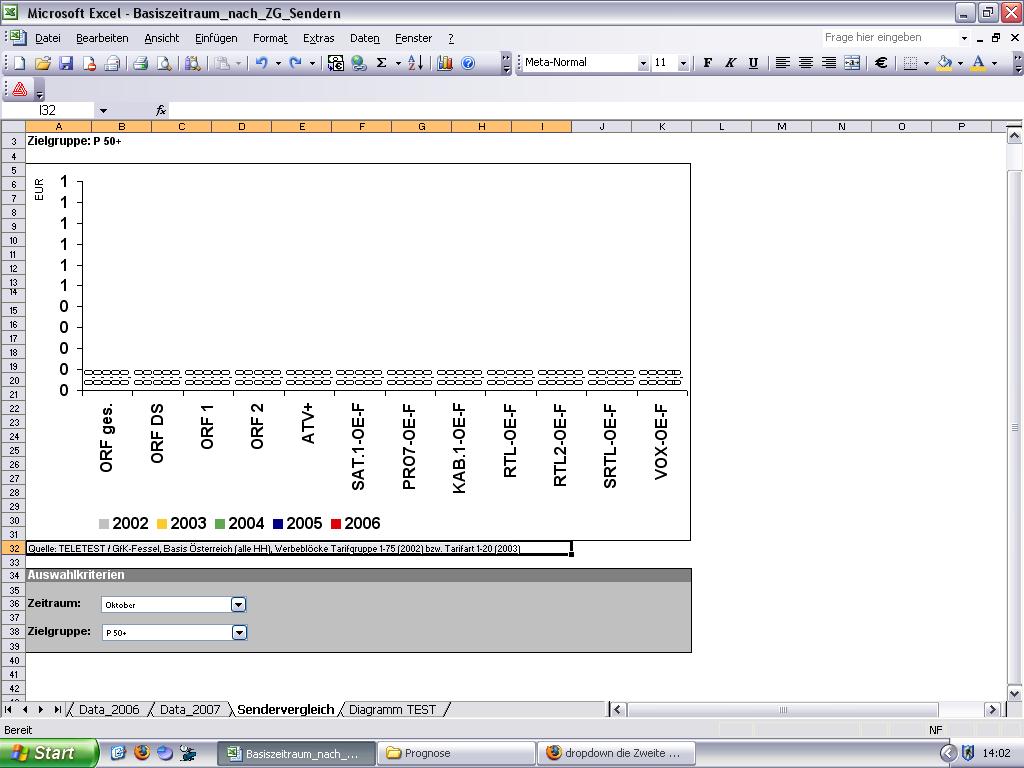
Task: Apply cell borders with the borders icon
Action: (910, 63)
